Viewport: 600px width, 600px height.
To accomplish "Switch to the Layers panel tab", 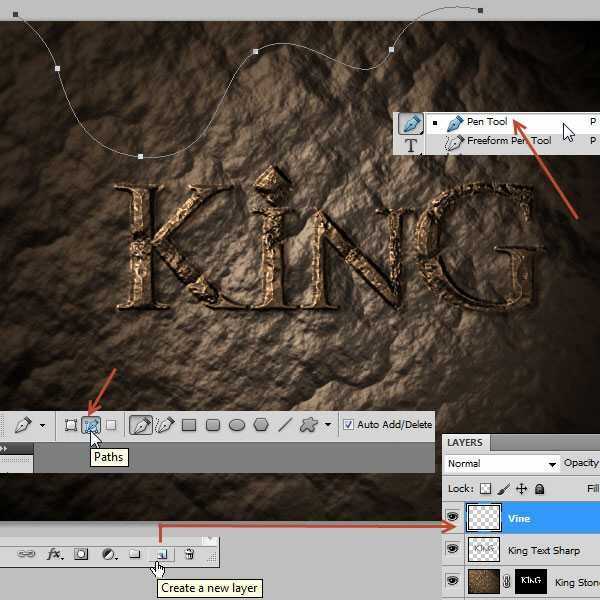I will [x=465, y=442].
